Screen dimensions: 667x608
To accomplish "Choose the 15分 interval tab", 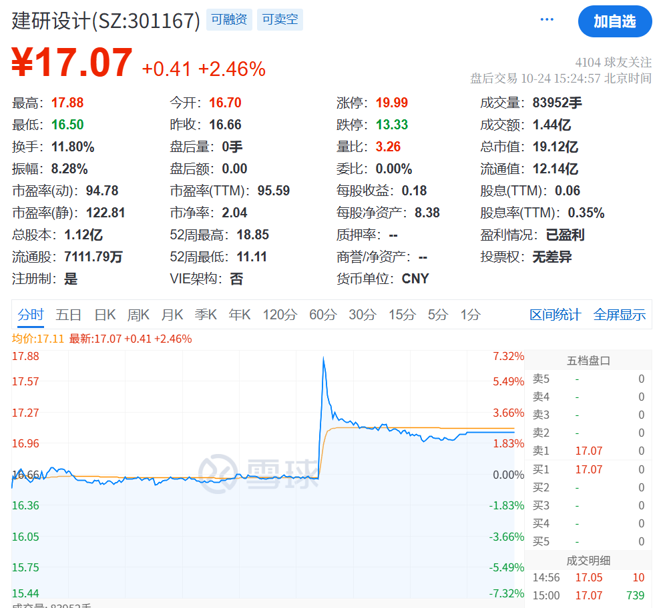I will click(401, 314).
